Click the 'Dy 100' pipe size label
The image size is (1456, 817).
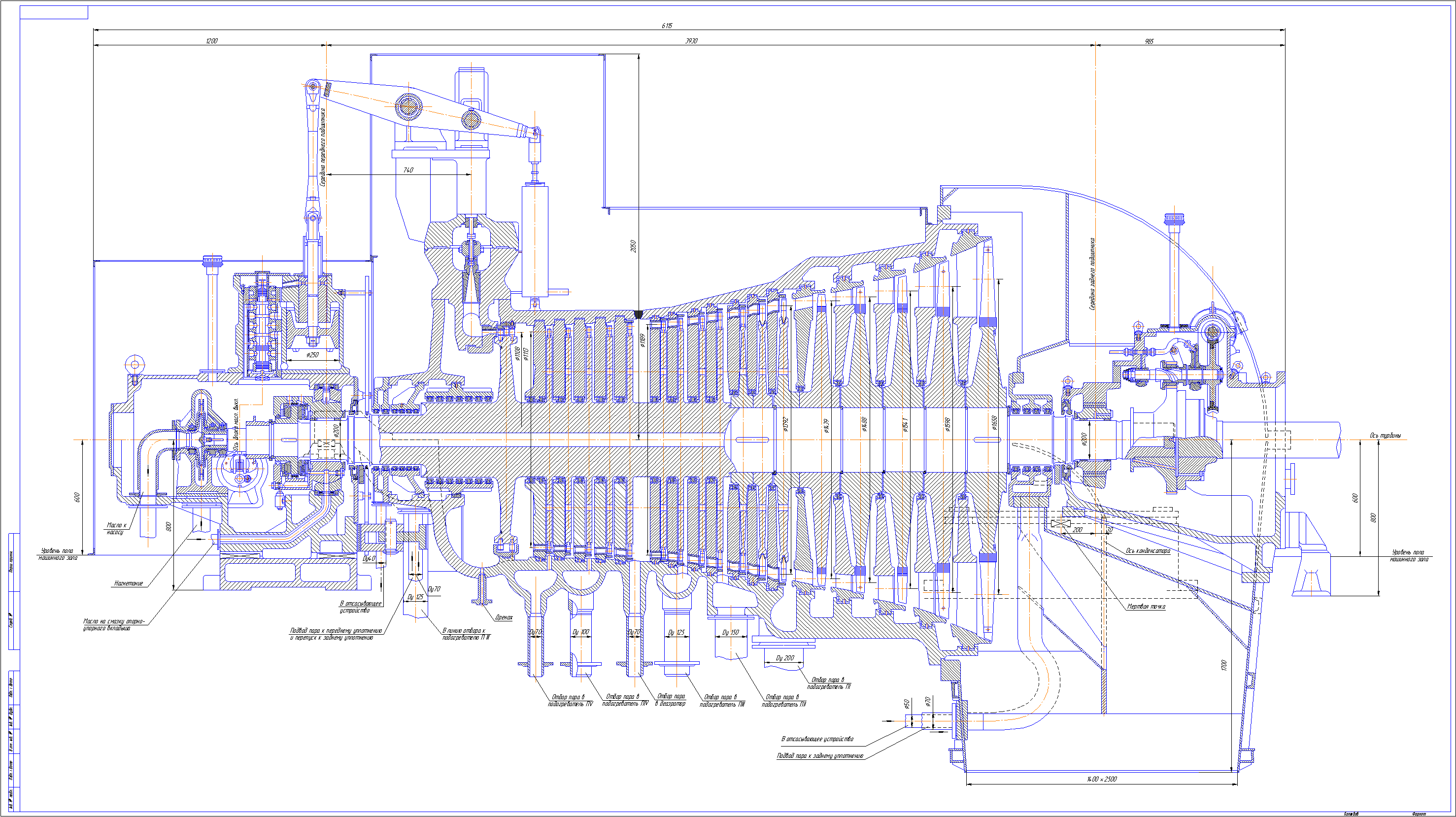(580, 632)
